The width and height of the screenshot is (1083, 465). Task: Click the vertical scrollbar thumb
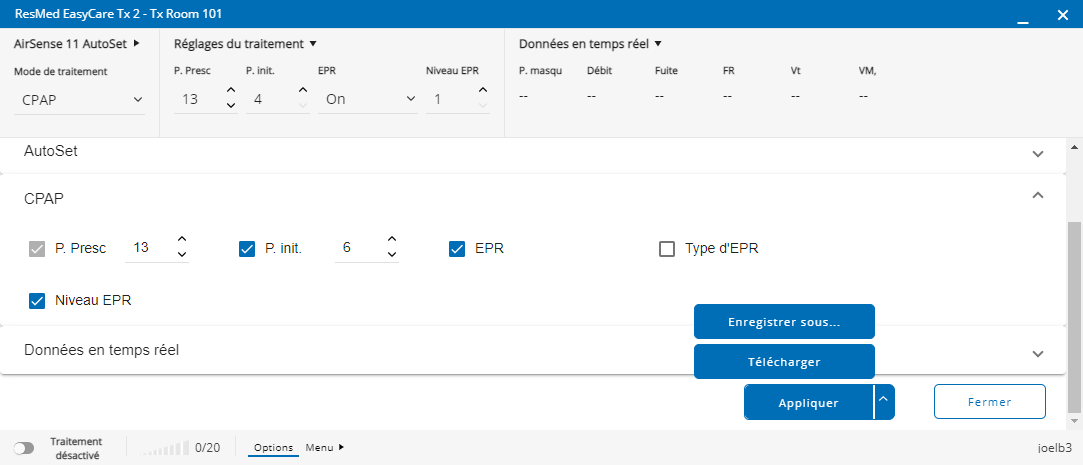tap(1074, 316)
